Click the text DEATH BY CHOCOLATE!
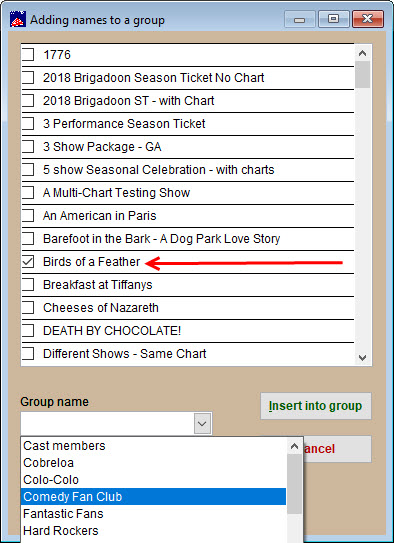Screen dimensions: 394x543 (112, 331)
